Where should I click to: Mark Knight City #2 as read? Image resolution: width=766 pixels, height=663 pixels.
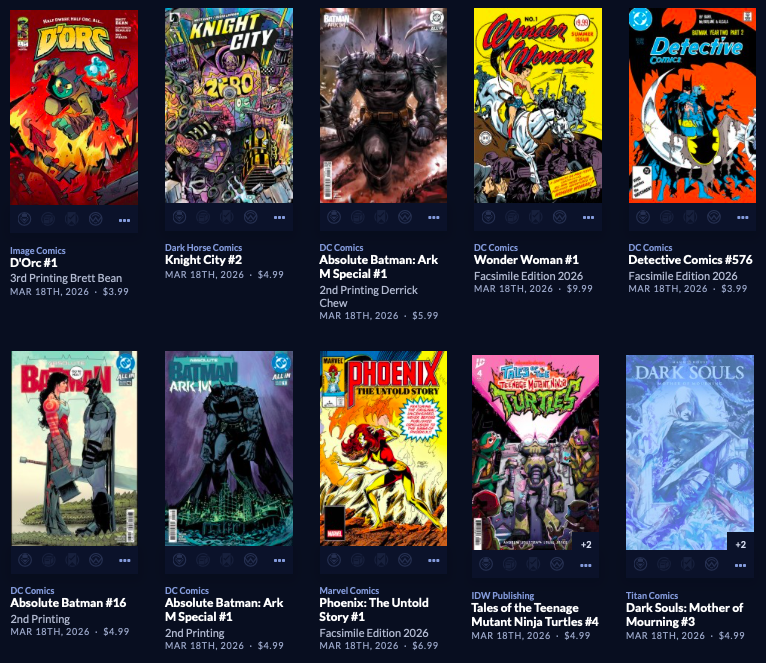(x=227, y=216)
